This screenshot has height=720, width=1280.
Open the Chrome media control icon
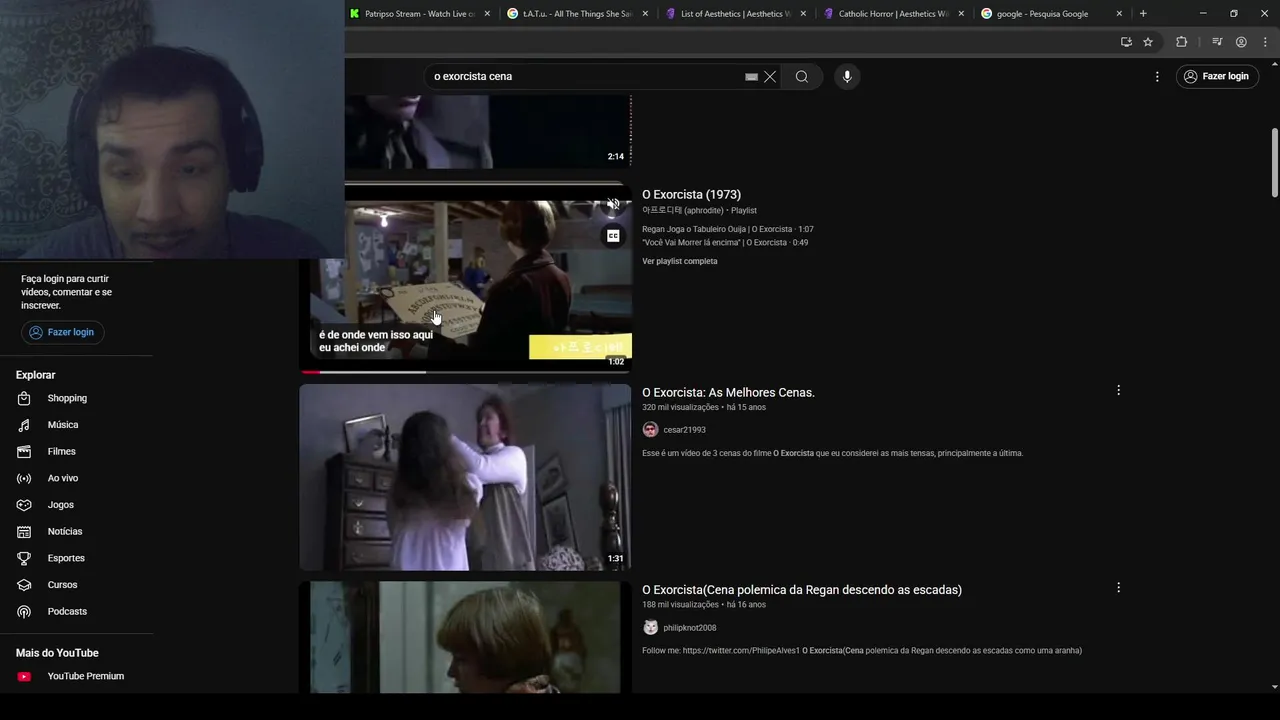1217,42
